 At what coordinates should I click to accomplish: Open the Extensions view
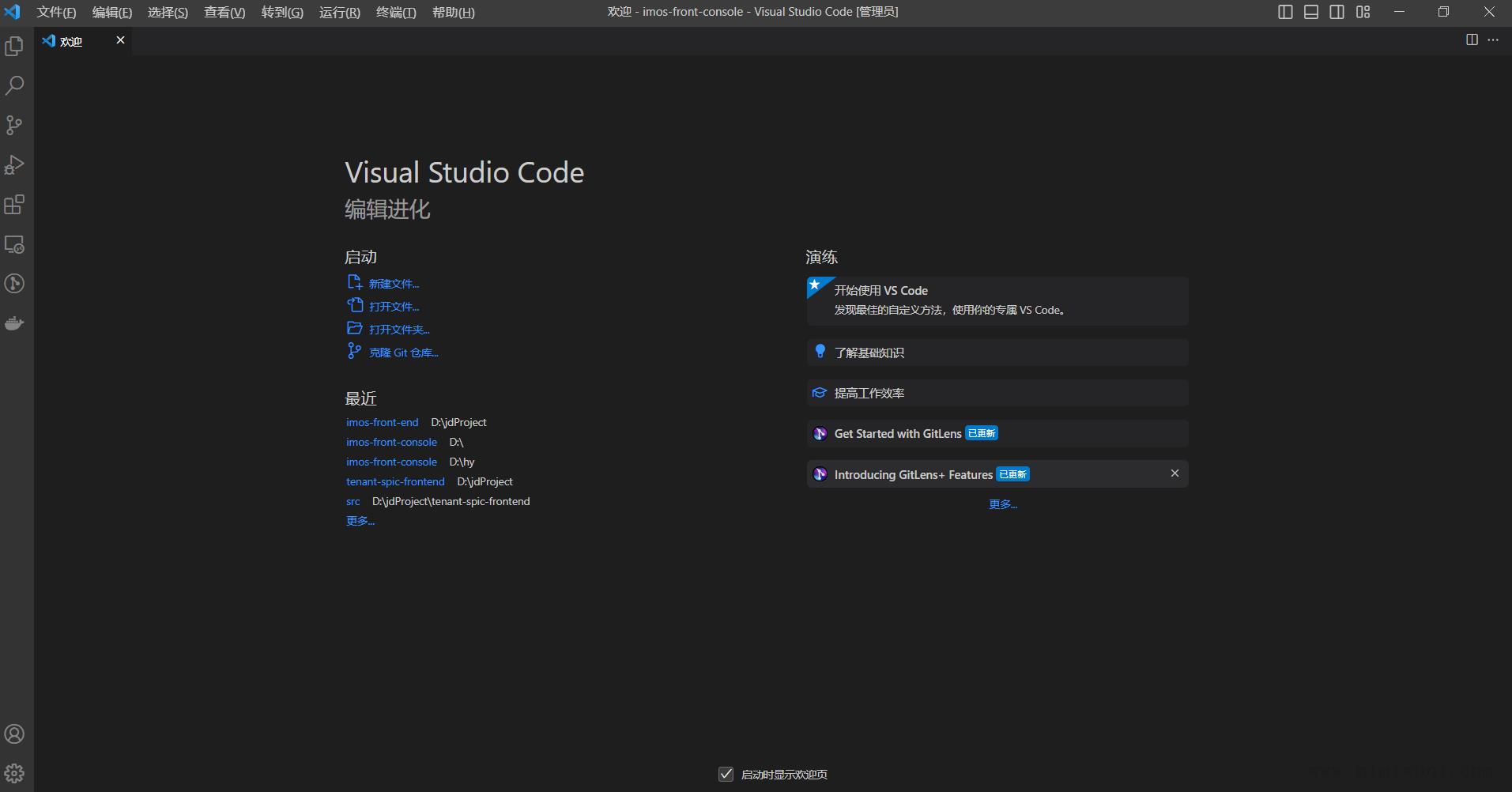pos(14,205)
